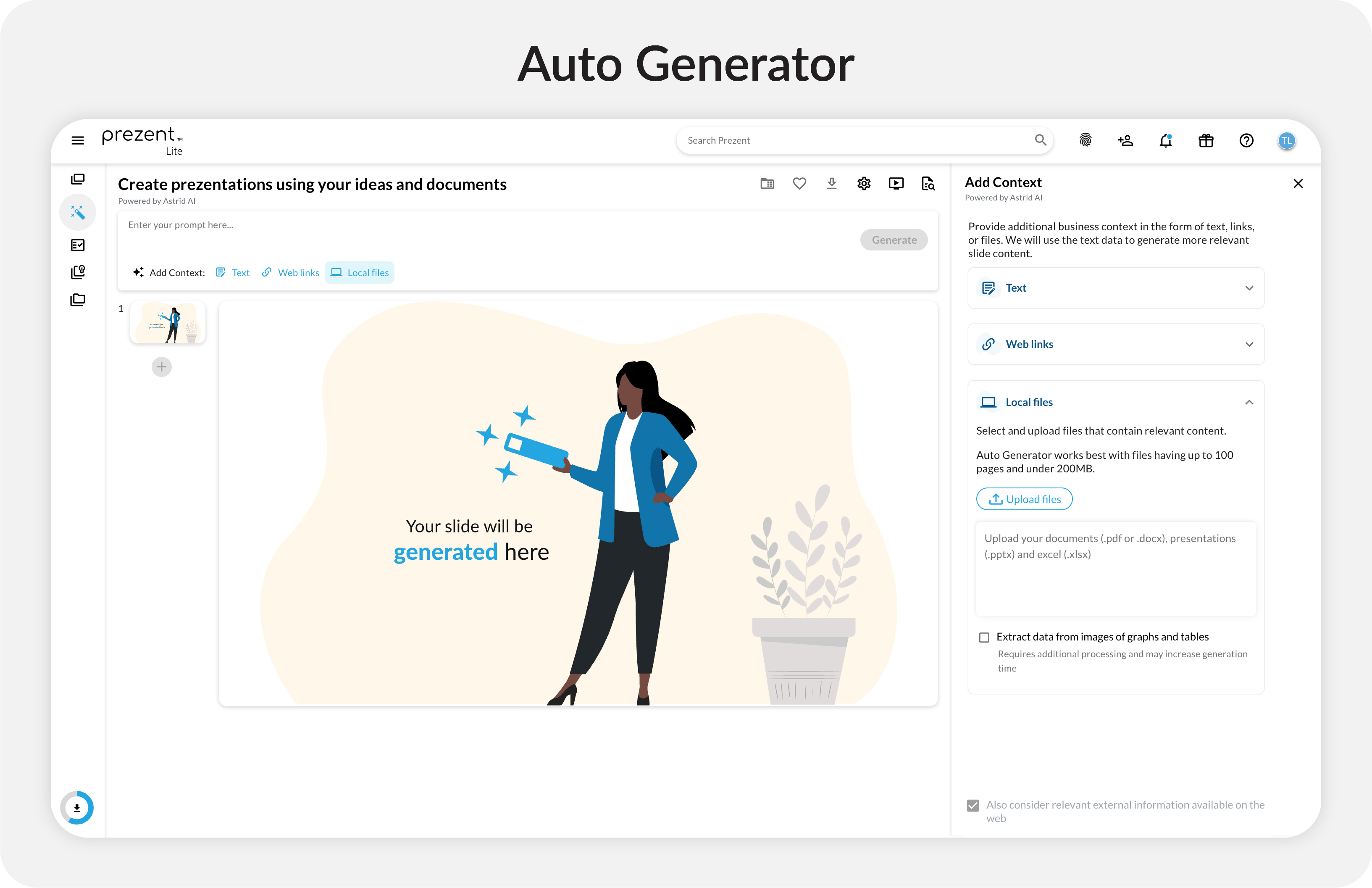Open the settings gear toolbar icon

(x=864, y=183)
